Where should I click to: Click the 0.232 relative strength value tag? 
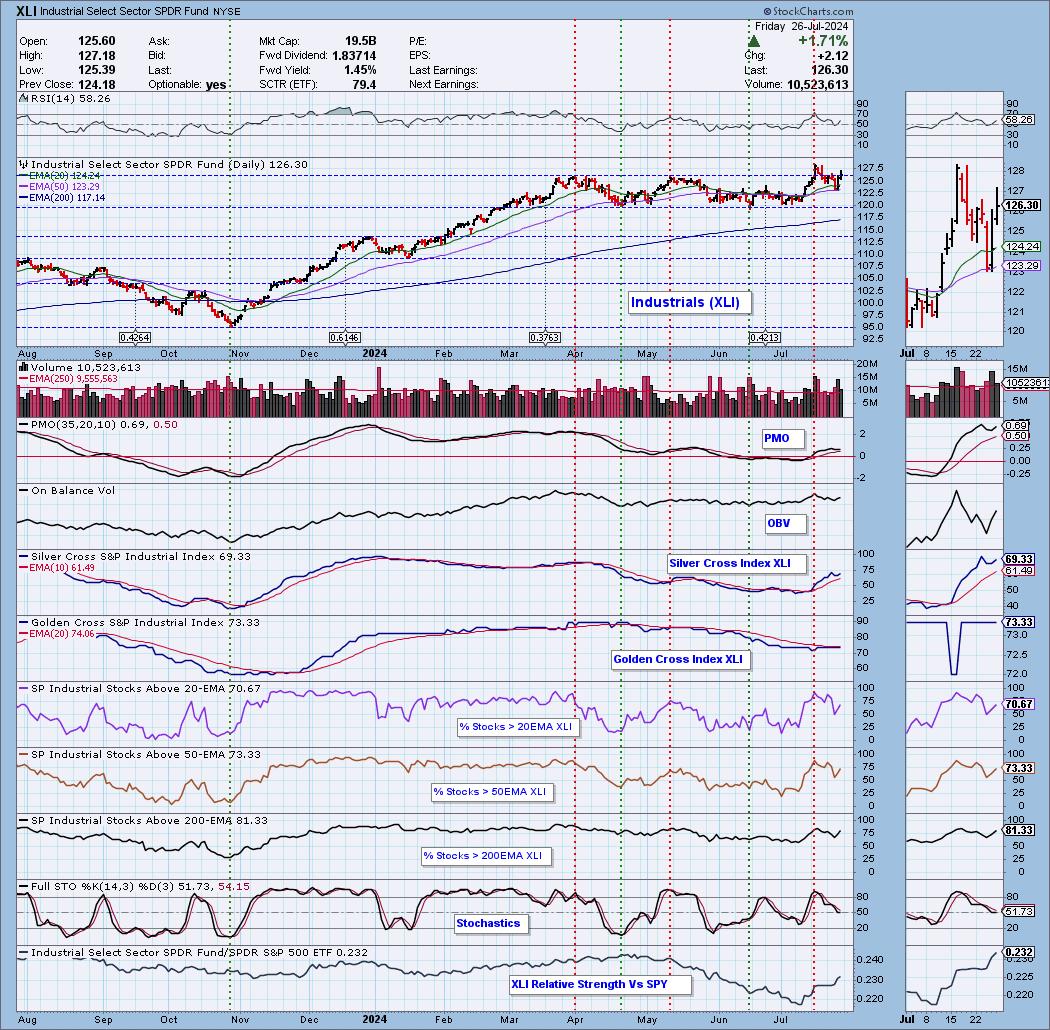coord(1017,952)
